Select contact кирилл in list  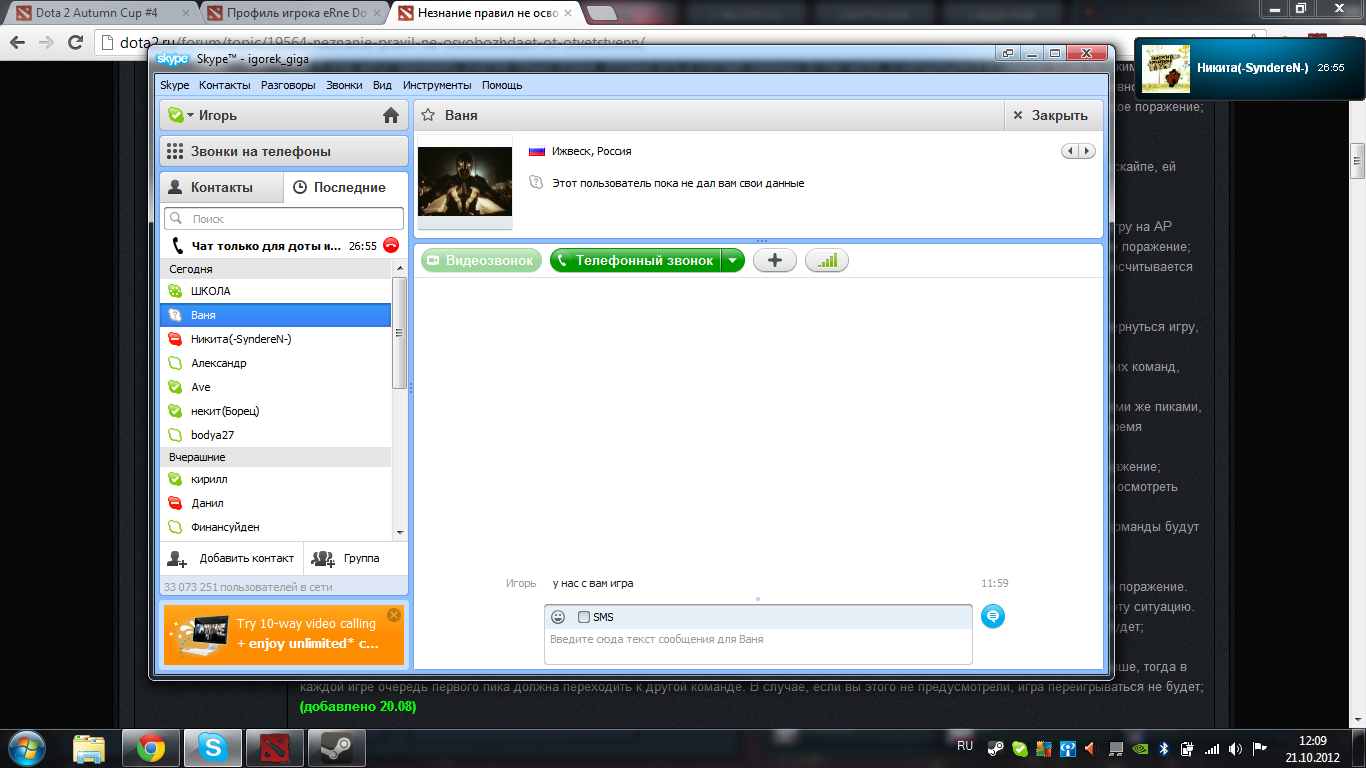276,479
